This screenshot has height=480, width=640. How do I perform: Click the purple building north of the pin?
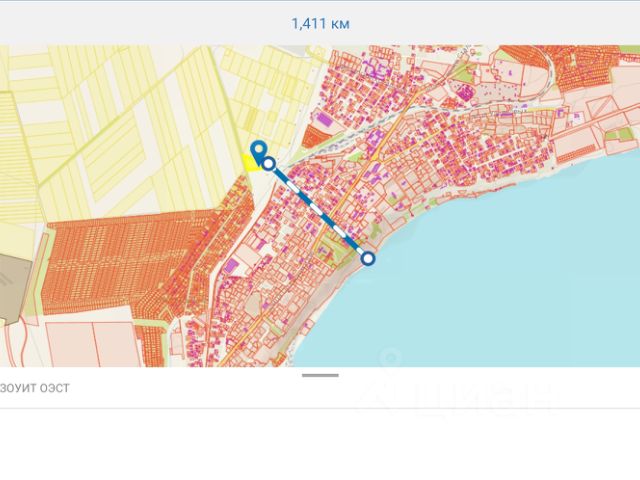point(326,118)
